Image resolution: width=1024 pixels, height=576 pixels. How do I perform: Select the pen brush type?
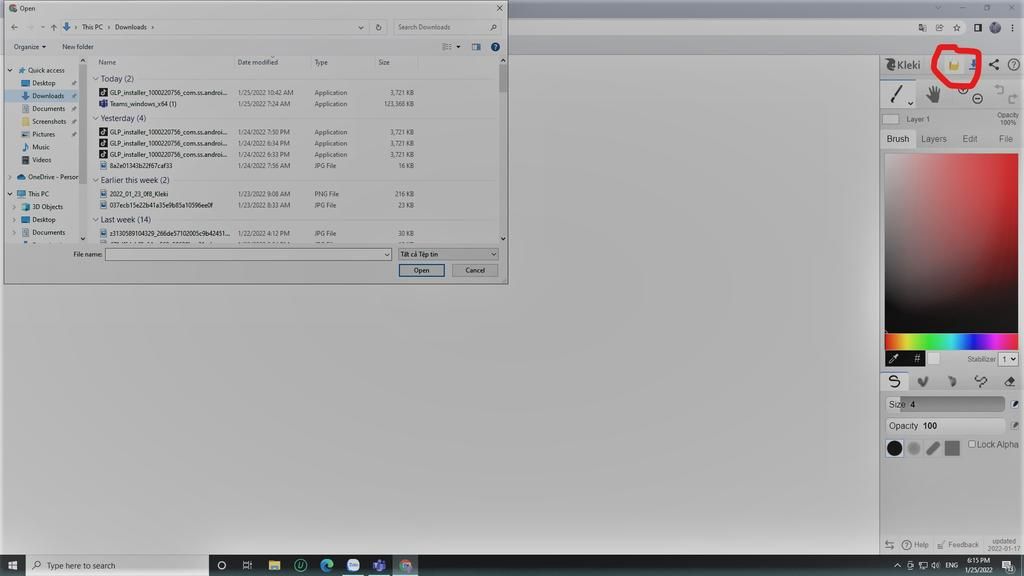coord(894,381)
